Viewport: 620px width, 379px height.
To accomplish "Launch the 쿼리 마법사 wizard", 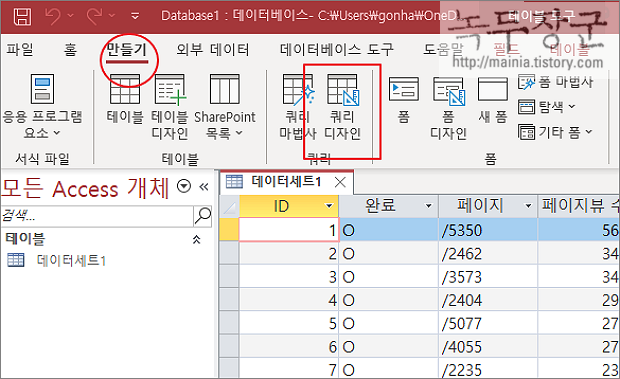I will [x=298, y=107].
